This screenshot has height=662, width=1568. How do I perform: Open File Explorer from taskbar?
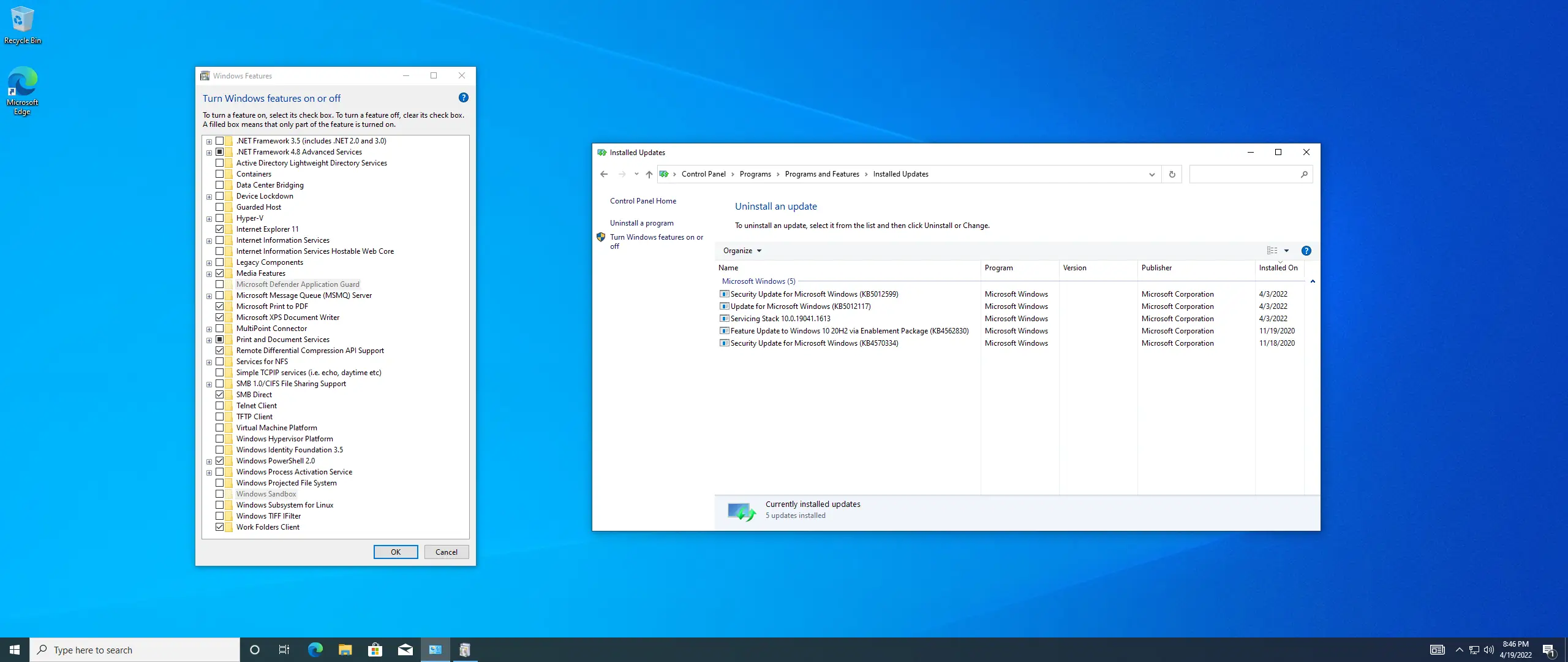[345, 650]
